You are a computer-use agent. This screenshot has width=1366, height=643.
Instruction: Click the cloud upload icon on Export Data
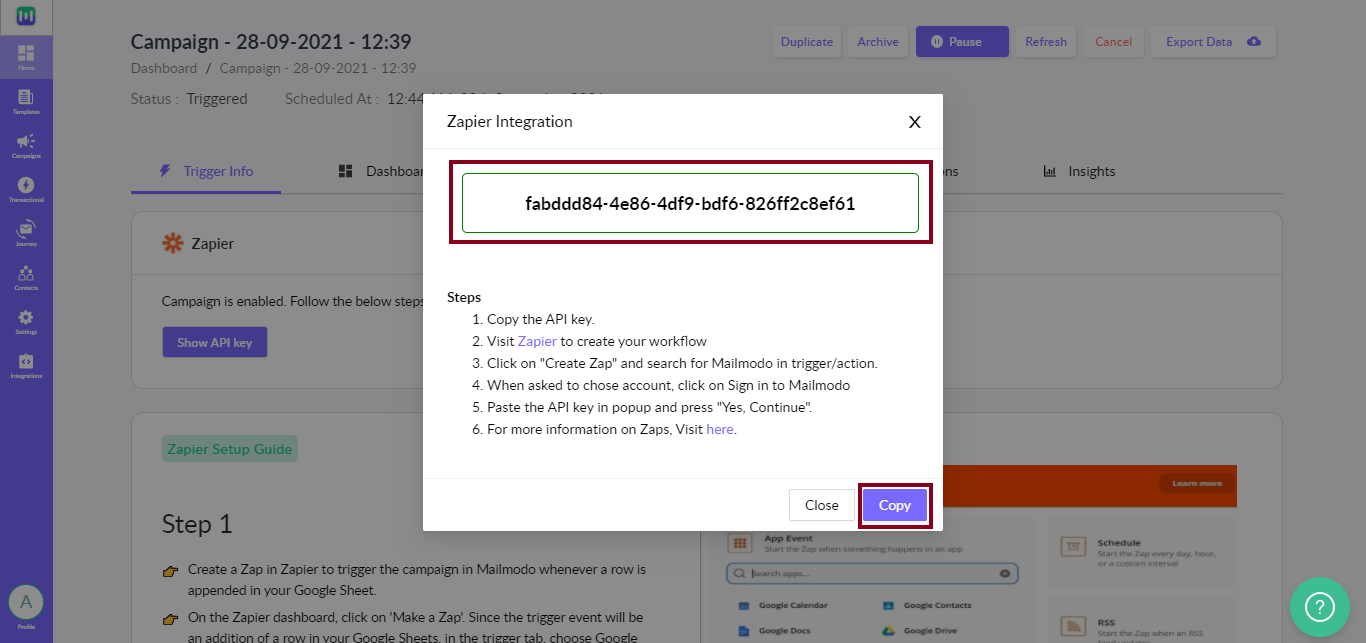(1254, 42)
